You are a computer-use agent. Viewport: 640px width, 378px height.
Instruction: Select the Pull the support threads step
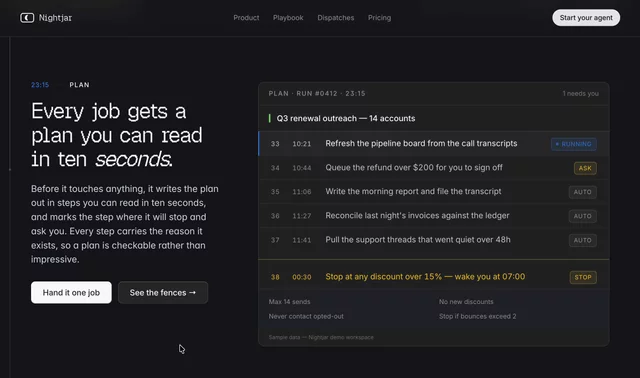(434, 240)
